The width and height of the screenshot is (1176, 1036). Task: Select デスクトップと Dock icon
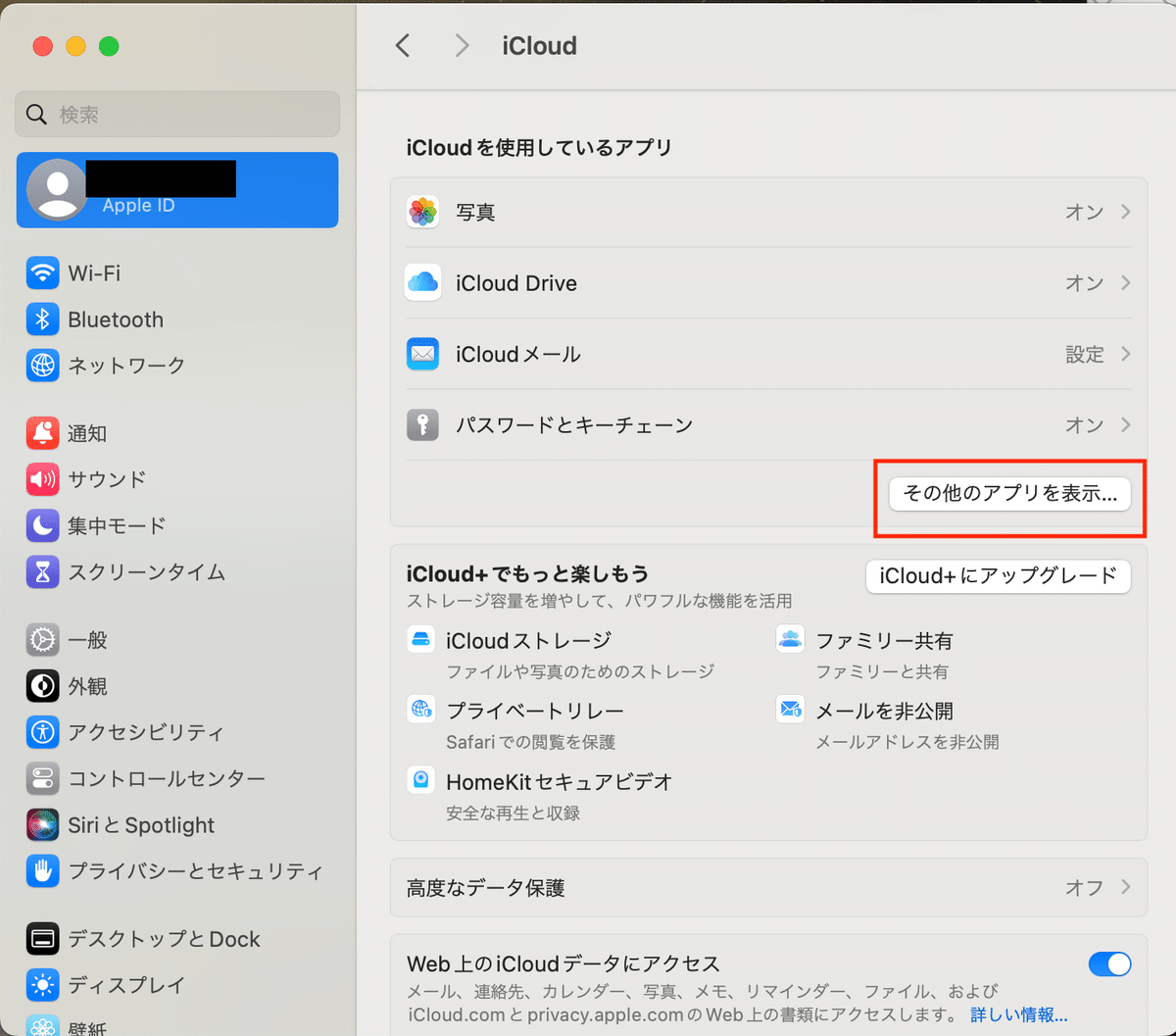(x=42, y=939)
